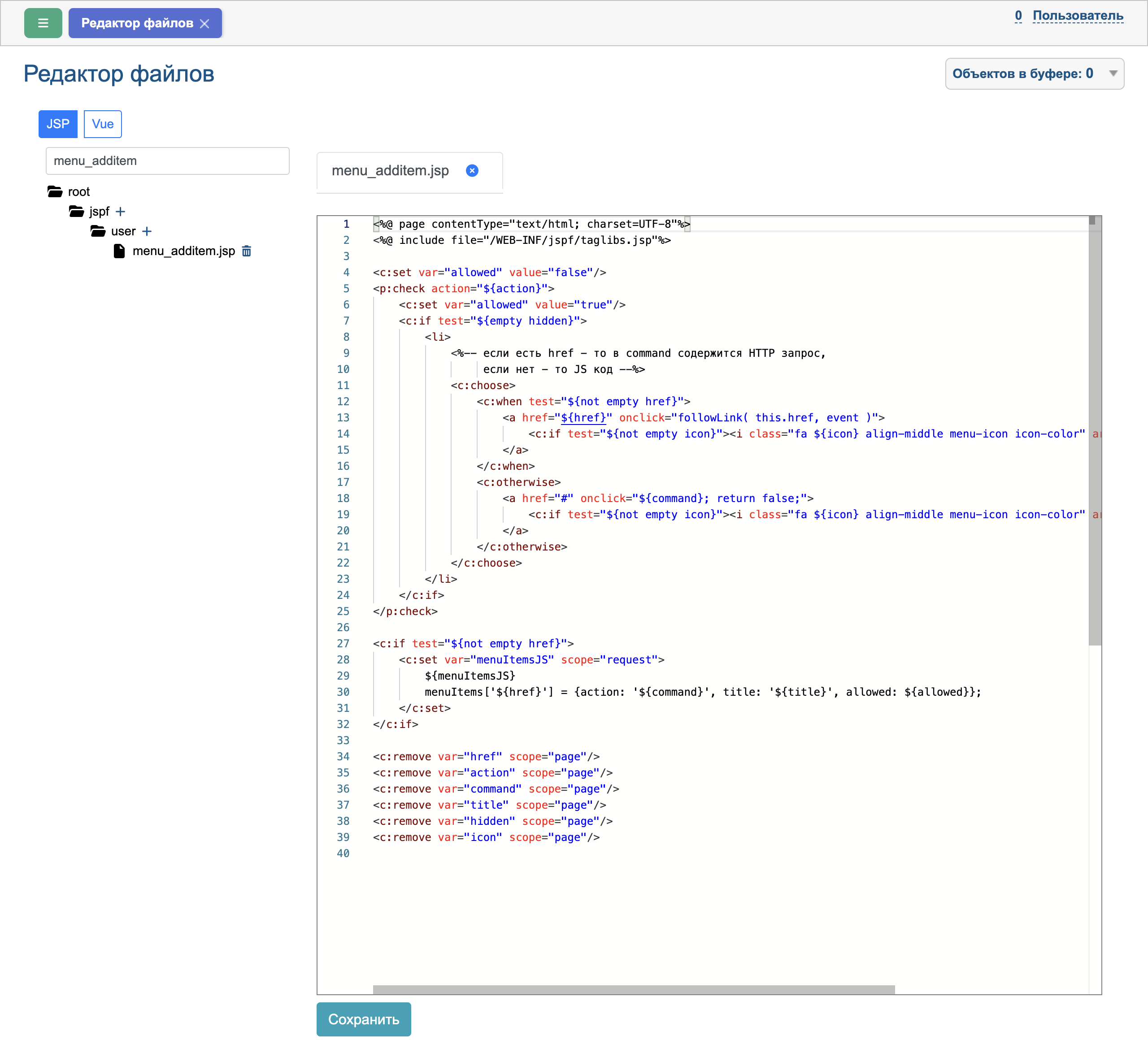Viewport: 1148px width, 1040px height.
Task: Expand the Объектов в буфере dropdown
Action: (x=1034, y=74)
